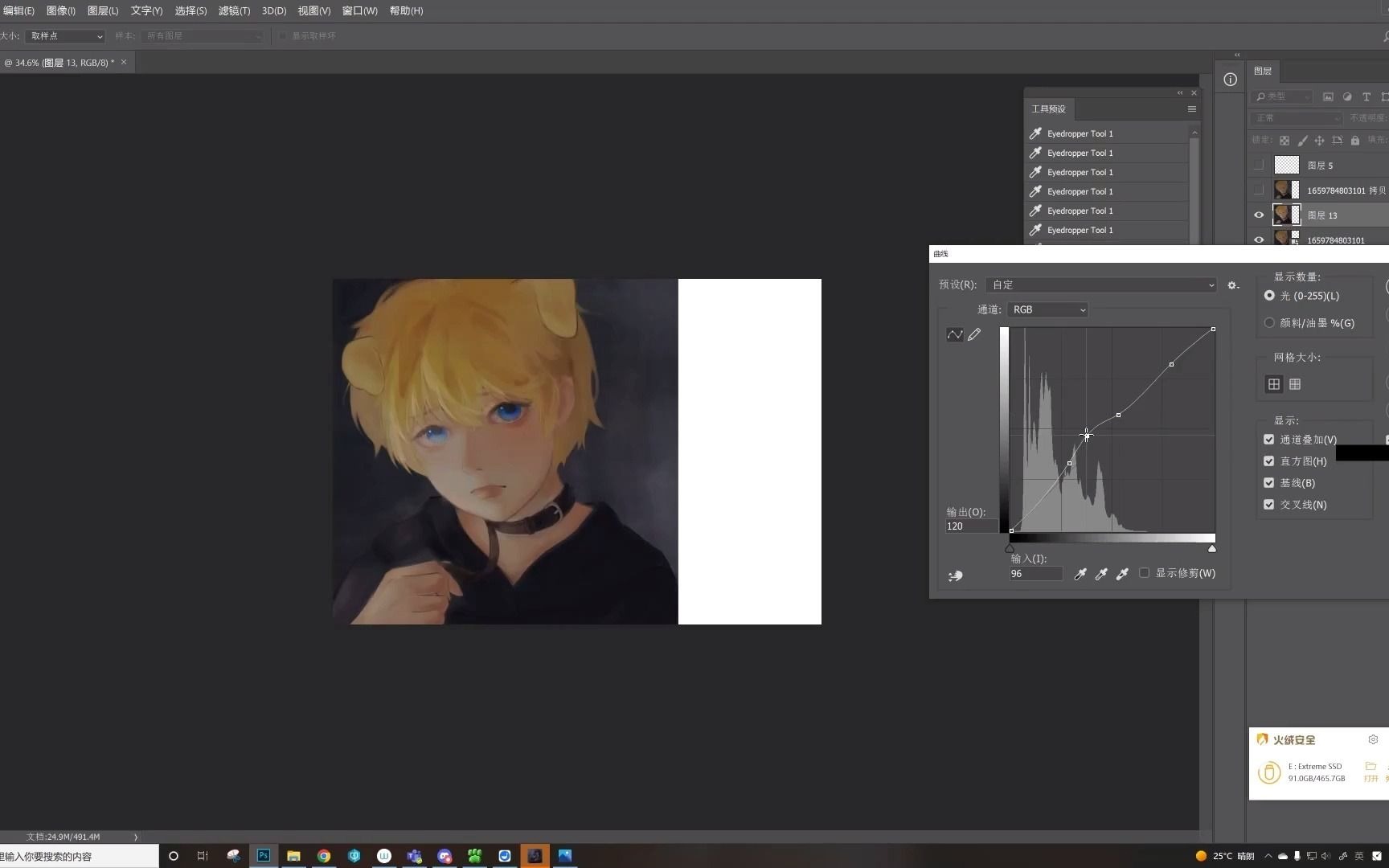Show the 图层 5 layer visibility box
1389x868 pixels.
[1259, 166]
